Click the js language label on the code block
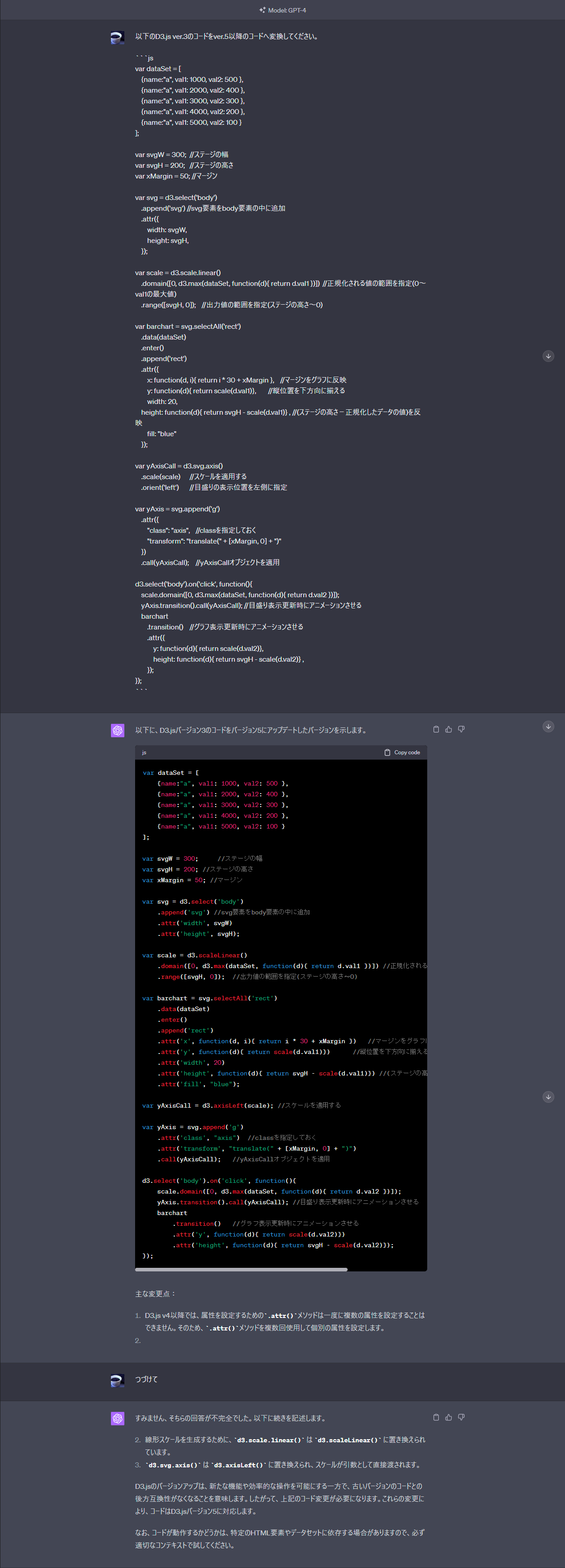 pos(144,752)
